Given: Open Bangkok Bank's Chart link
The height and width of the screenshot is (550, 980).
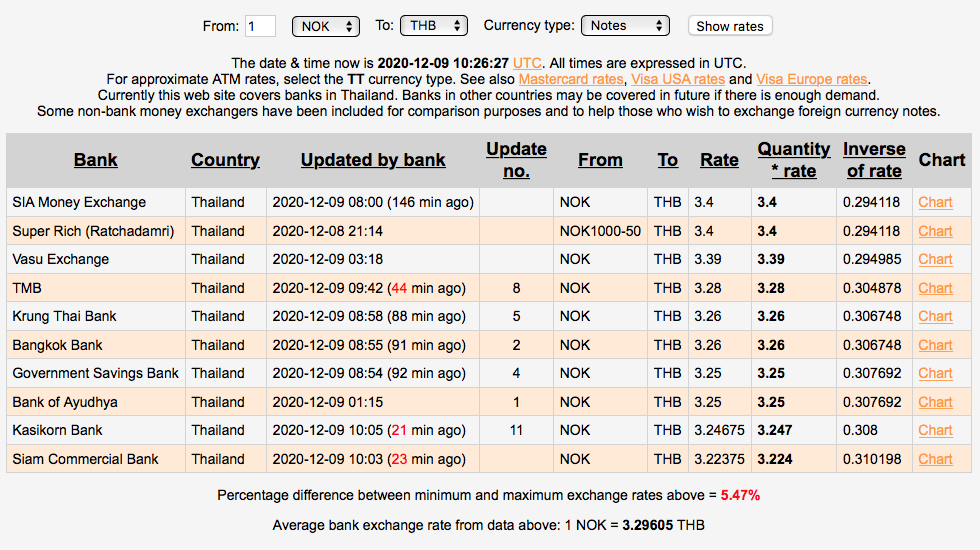Looking at the screenshot, I should [x=935, y=345].
